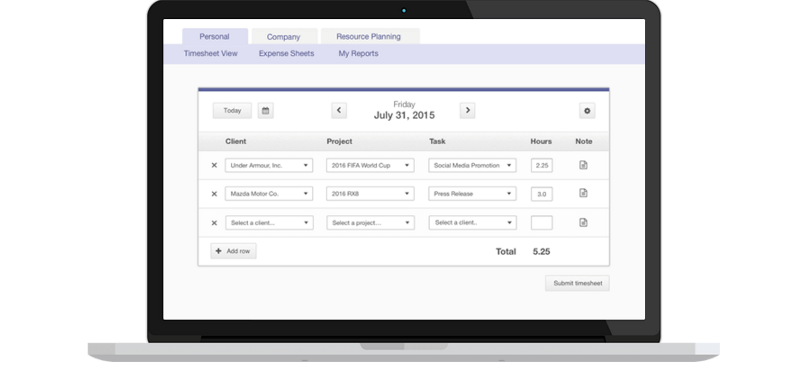This screenshot has width=806, height=371.
Task: Go to next day with right chevron
Action: pos(467,110)
